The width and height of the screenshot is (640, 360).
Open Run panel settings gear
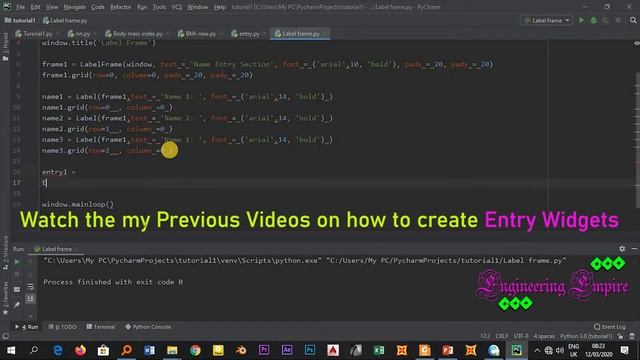tap(622, 249)
